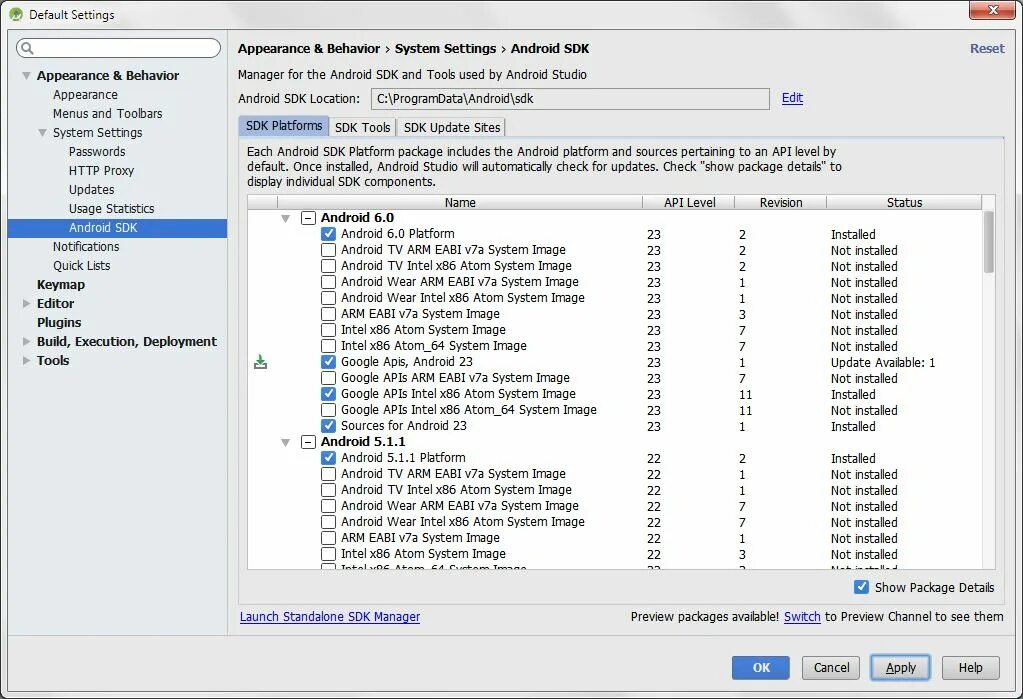The width and height of the screenshot is (1023, 699).
Task: Click 'Update Available: 1' status text
Action: (883, 362)
